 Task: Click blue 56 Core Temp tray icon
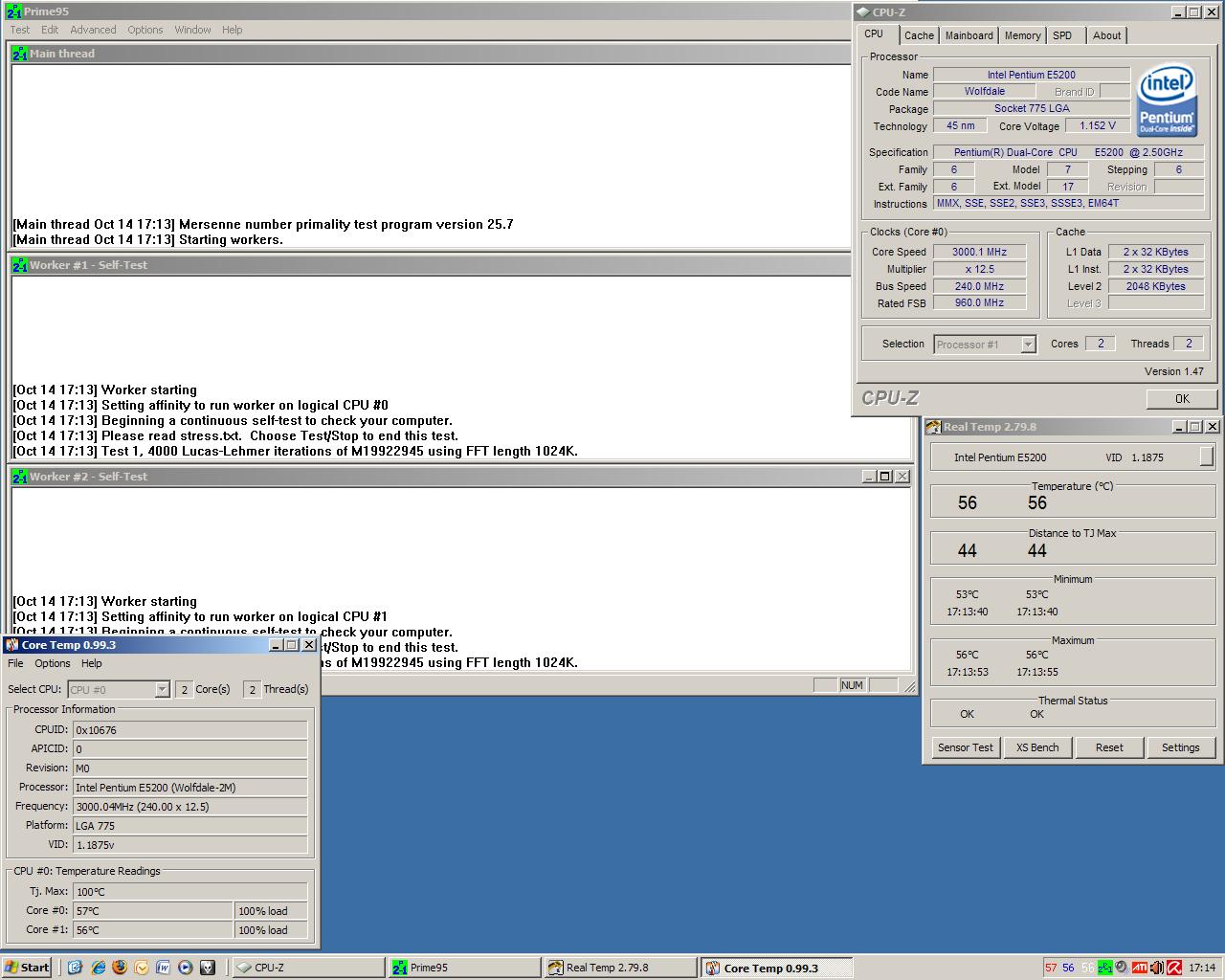(1068, 968)
